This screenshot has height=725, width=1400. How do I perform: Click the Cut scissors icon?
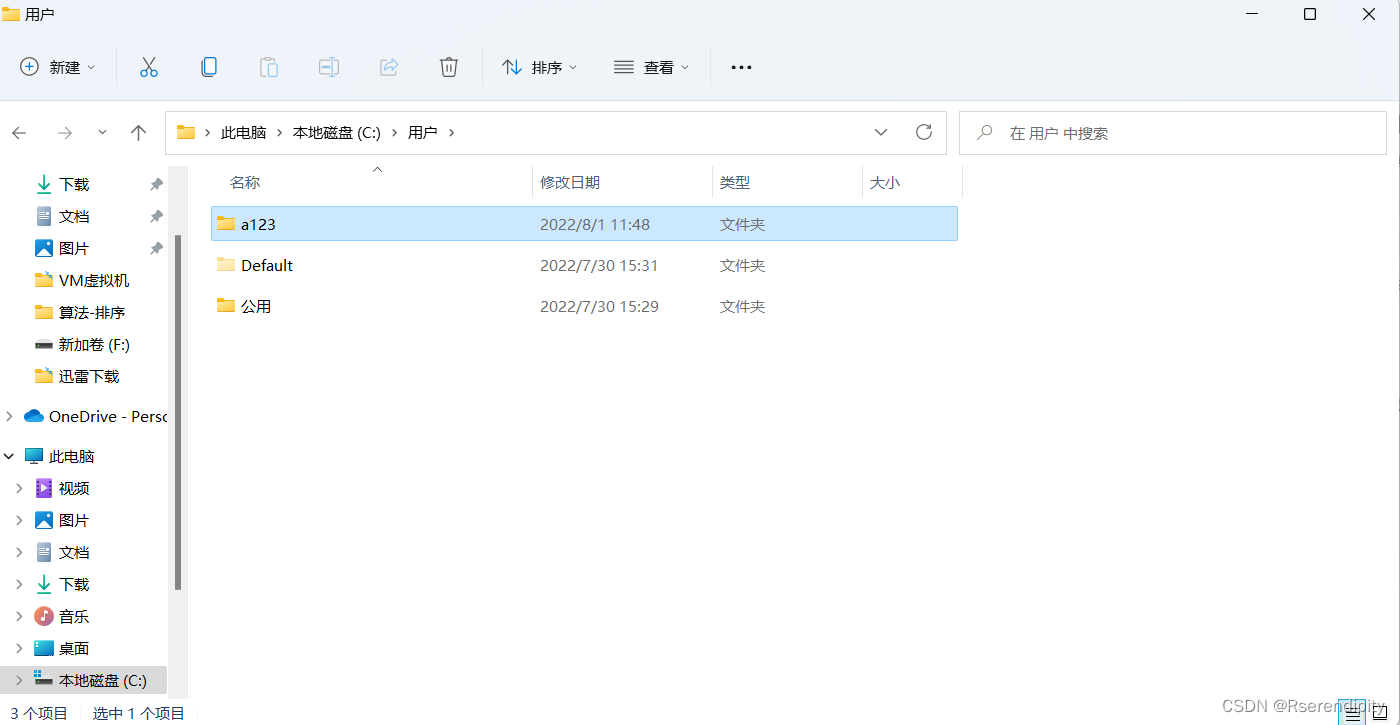click(149, 67)
